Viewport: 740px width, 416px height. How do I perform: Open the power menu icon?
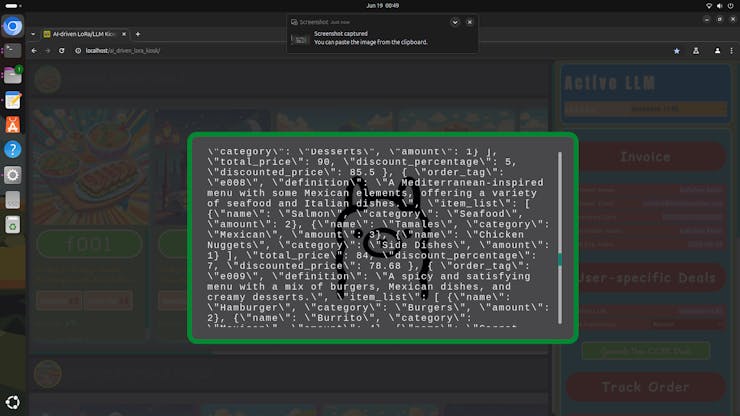coord(731,6)
